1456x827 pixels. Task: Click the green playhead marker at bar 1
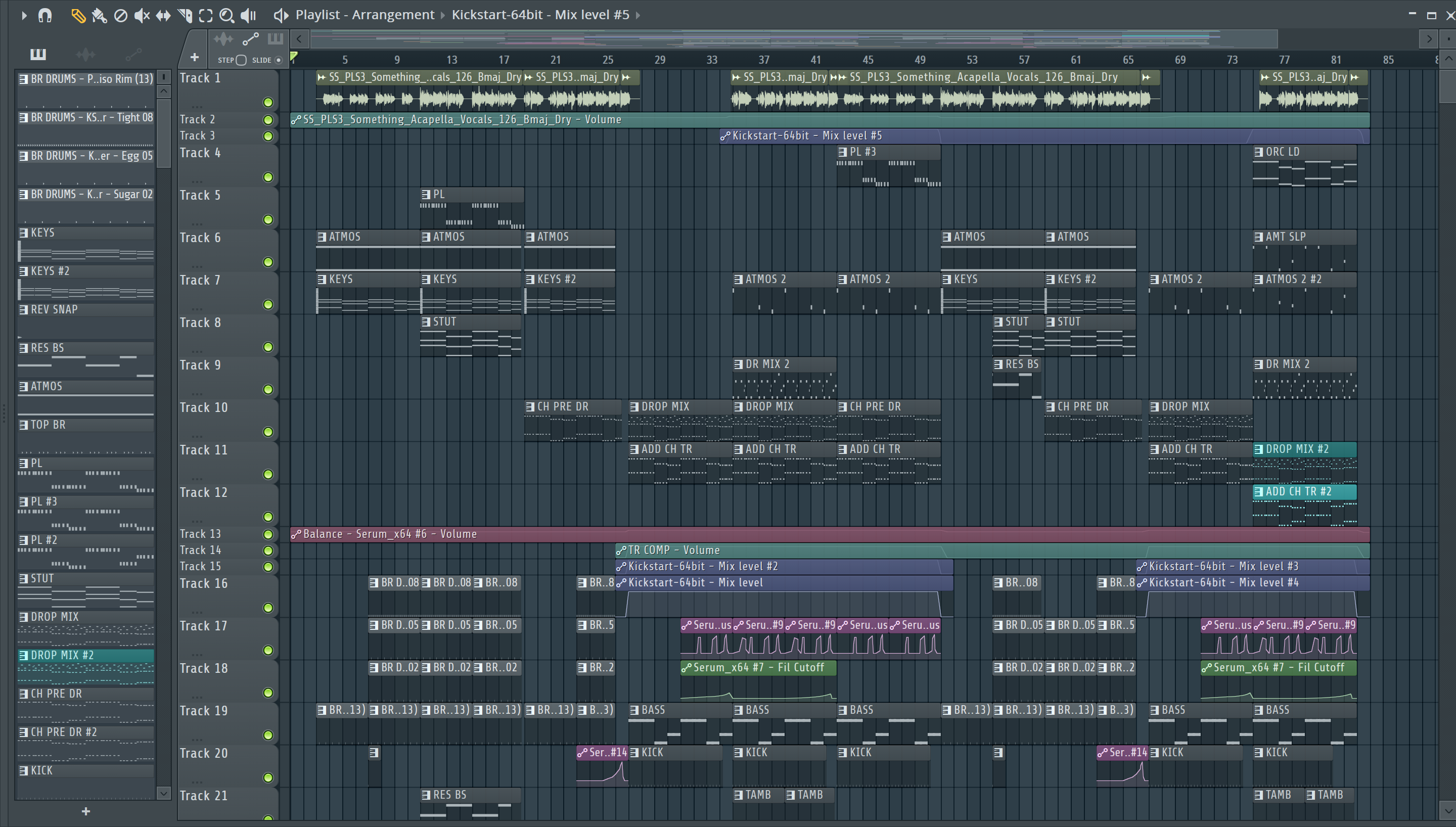tap(294, 56)
